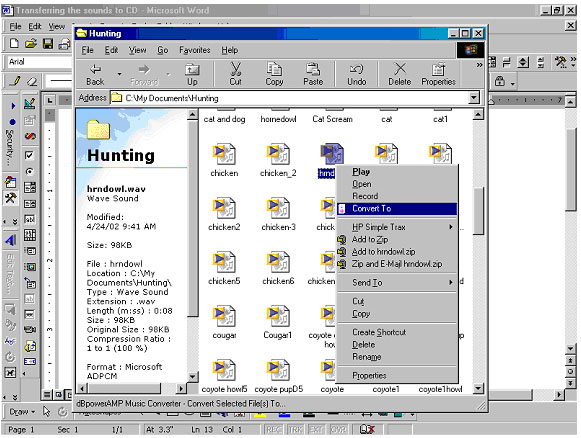Expand the Send To submenu

[x=397, y=282]
